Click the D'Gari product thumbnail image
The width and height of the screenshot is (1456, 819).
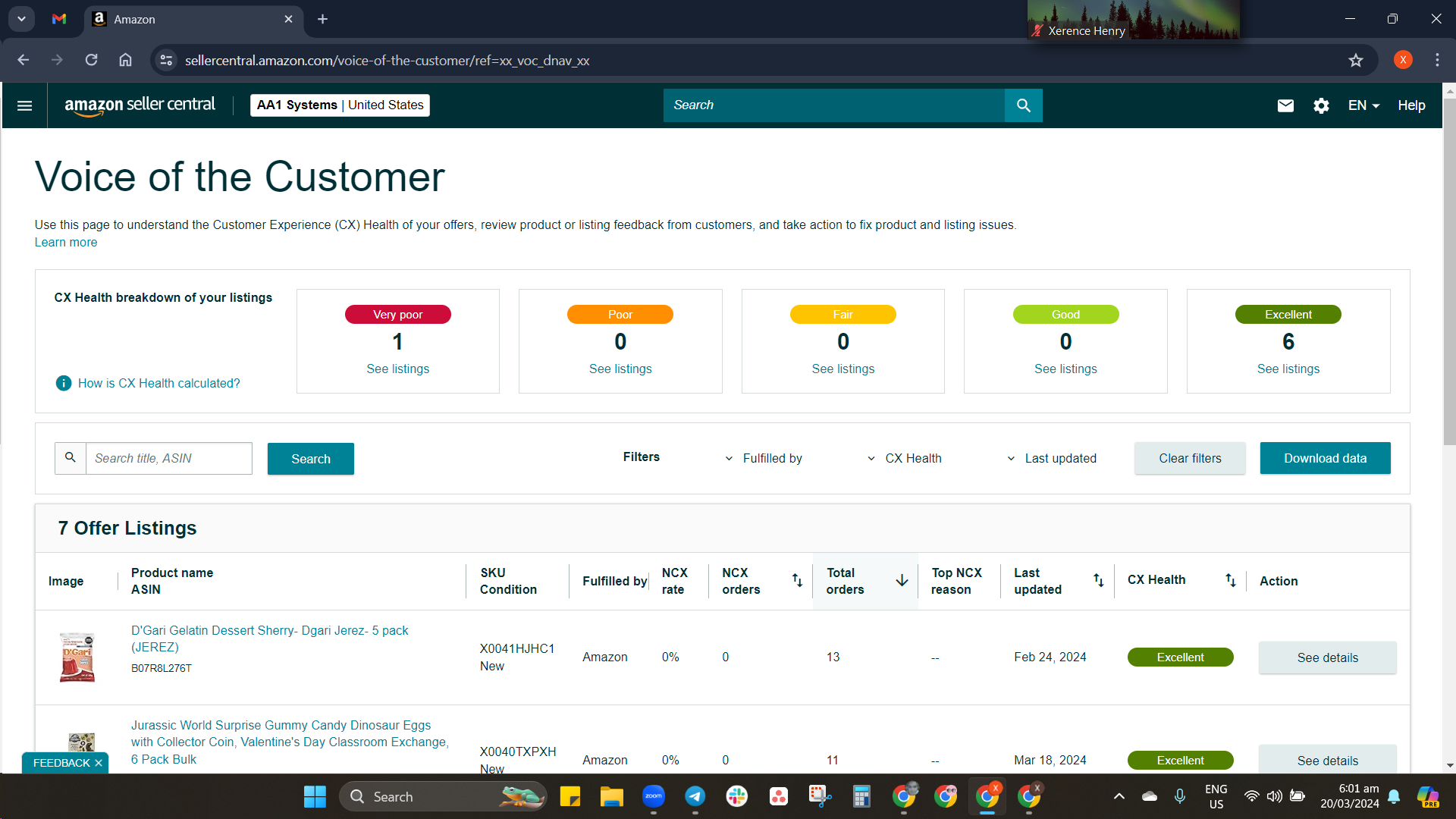(x=77, y=657)
